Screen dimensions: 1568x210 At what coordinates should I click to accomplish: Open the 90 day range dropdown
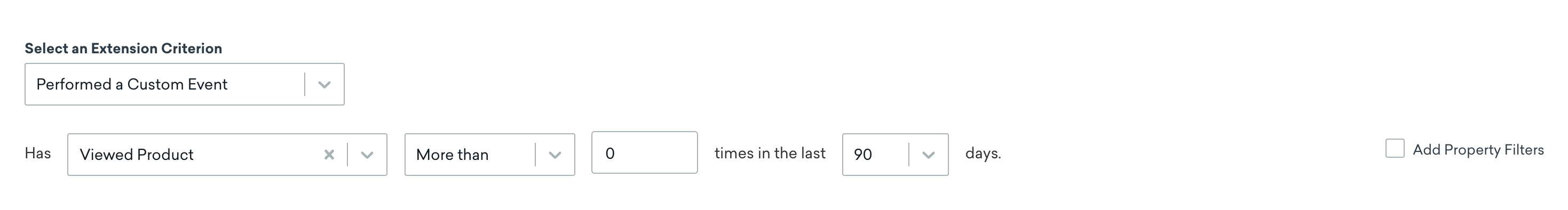point(895,155)
